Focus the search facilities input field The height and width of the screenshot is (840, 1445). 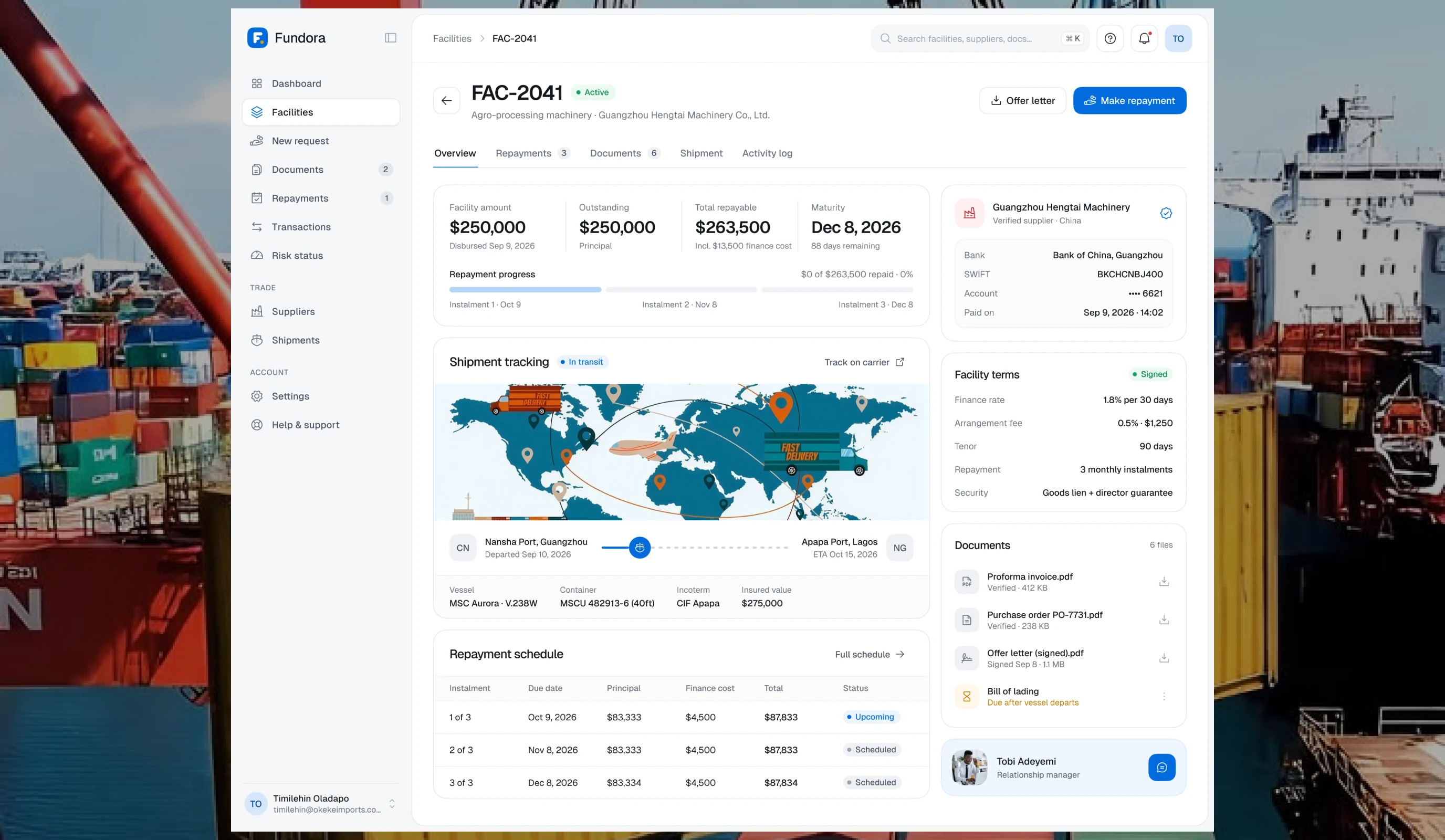tap(980, 38)
